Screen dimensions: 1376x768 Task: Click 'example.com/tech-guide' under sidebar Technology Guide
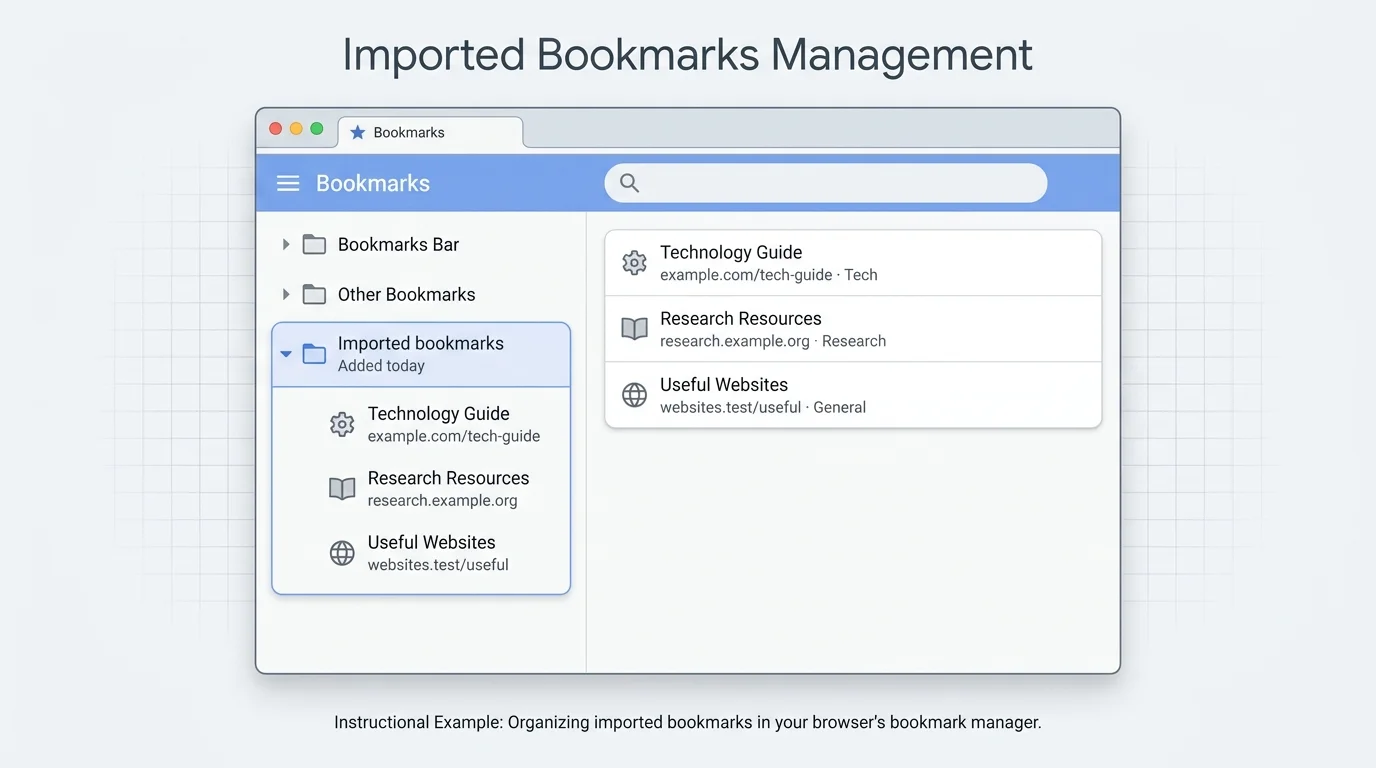[454, 436]
